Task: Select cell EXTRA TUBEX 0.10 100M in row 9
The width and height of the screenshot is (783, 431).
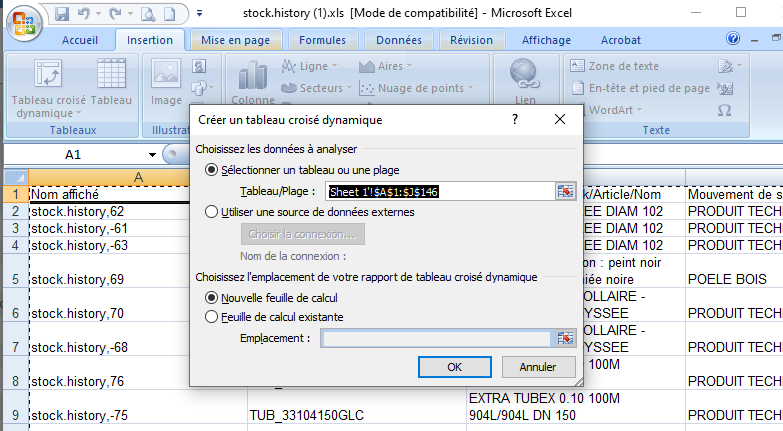Action: point(576,407)
